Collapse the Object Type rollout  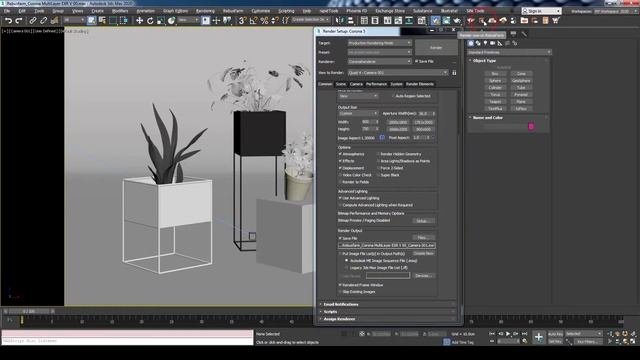click(x=508, y=60)
